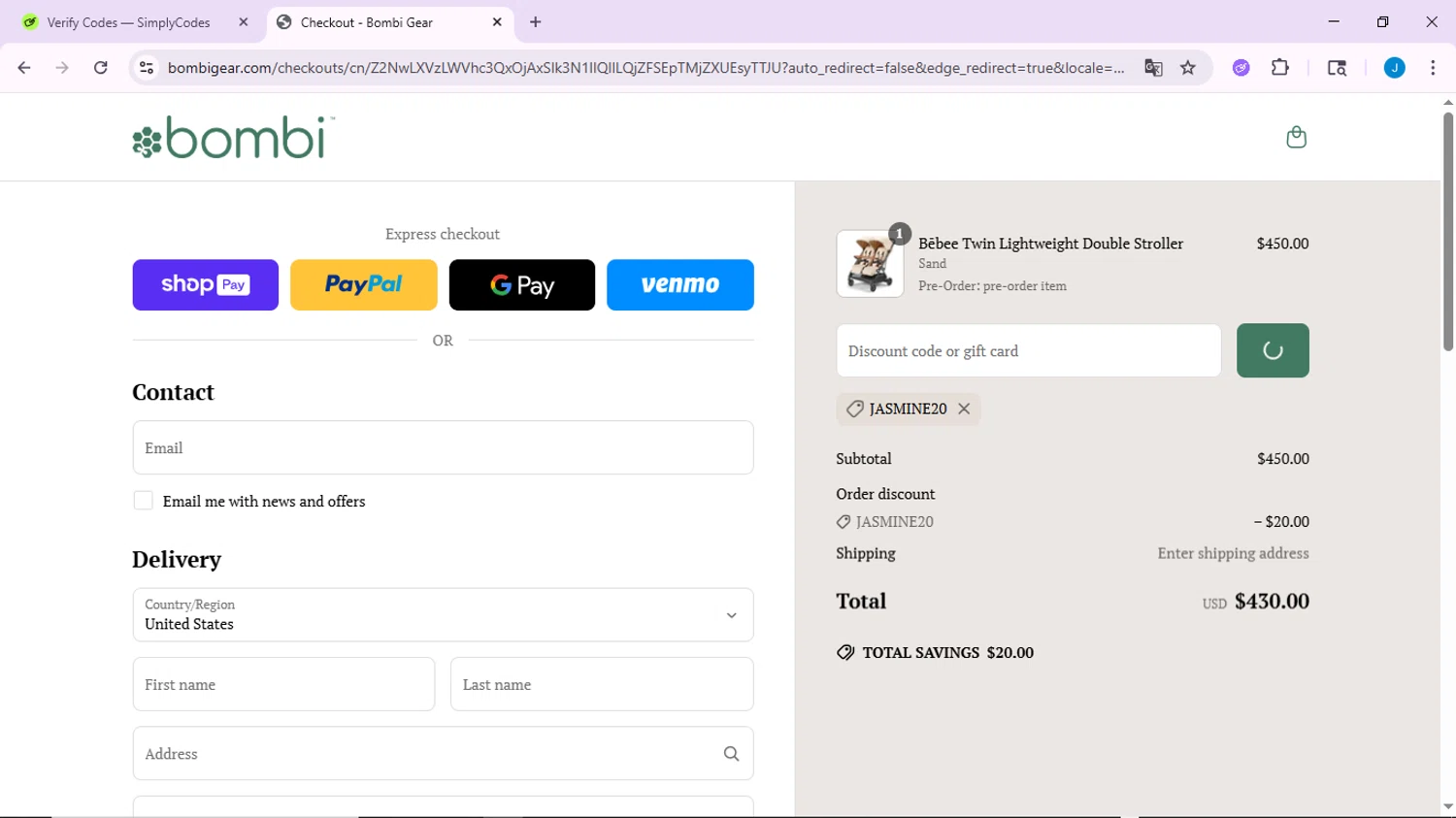Image resolution: width=1456 pixels, height=818 pixels.
Task: Click the browser sidebar search icon
Action: pyautogui.click(x=1337, y=68)
